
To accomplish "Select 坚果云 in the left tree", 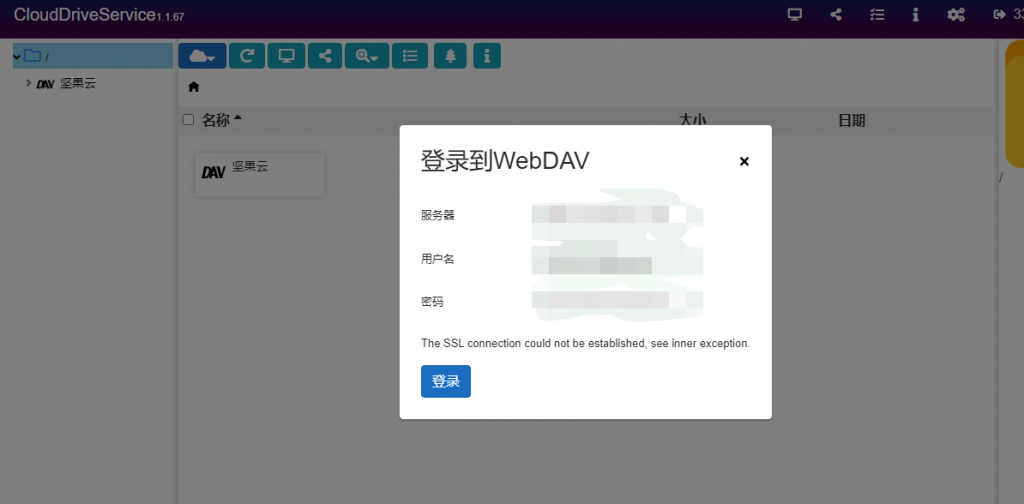I will (78, 84).
